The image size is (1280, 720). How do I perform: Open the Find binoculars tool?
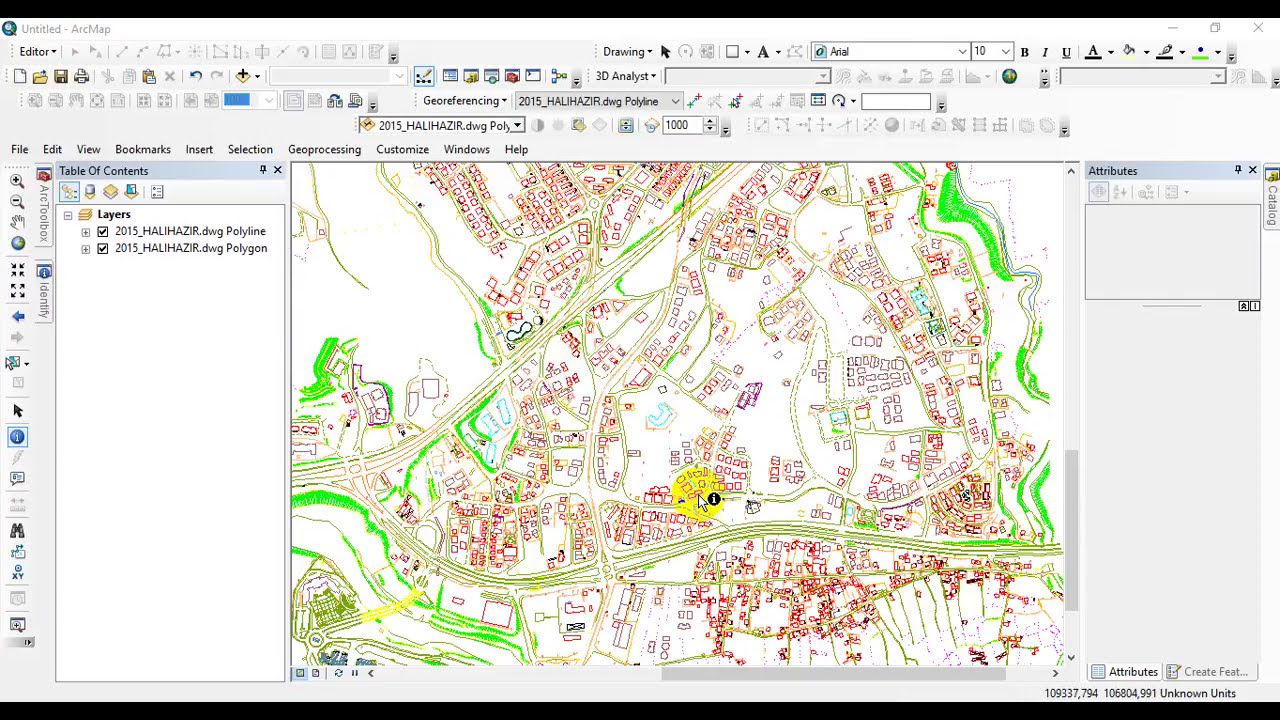(x=17, y=531)
